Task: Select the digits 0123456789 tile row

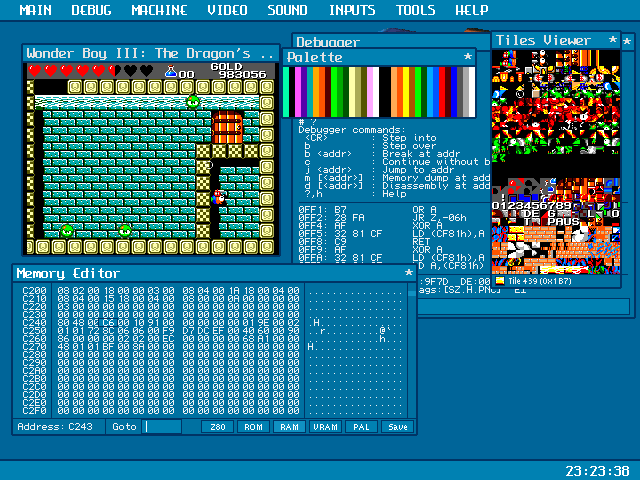Action: coord(531,205)
